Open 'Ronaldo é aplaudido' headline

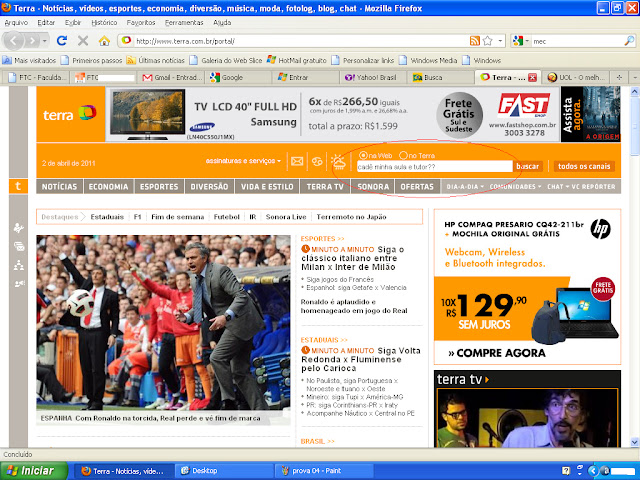[x=354, y=306]
